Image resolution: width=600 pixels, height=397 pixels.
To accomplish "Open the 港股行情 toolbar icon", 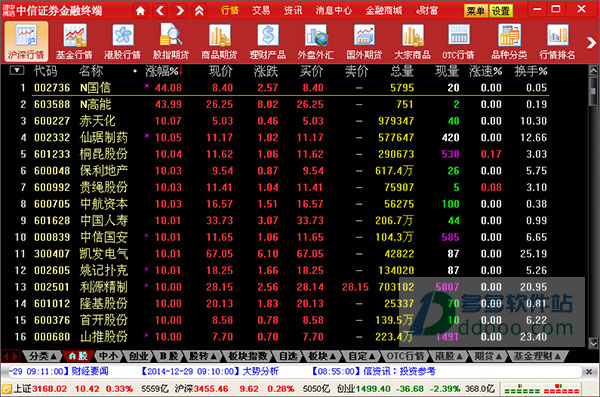I will click(122, 41).
